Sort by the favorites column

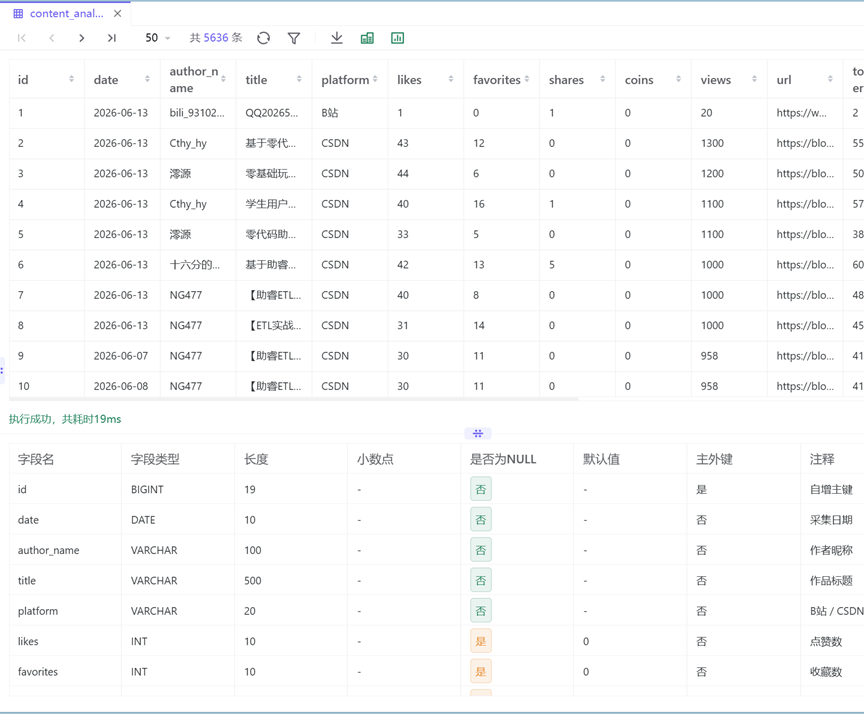[527, 79]
